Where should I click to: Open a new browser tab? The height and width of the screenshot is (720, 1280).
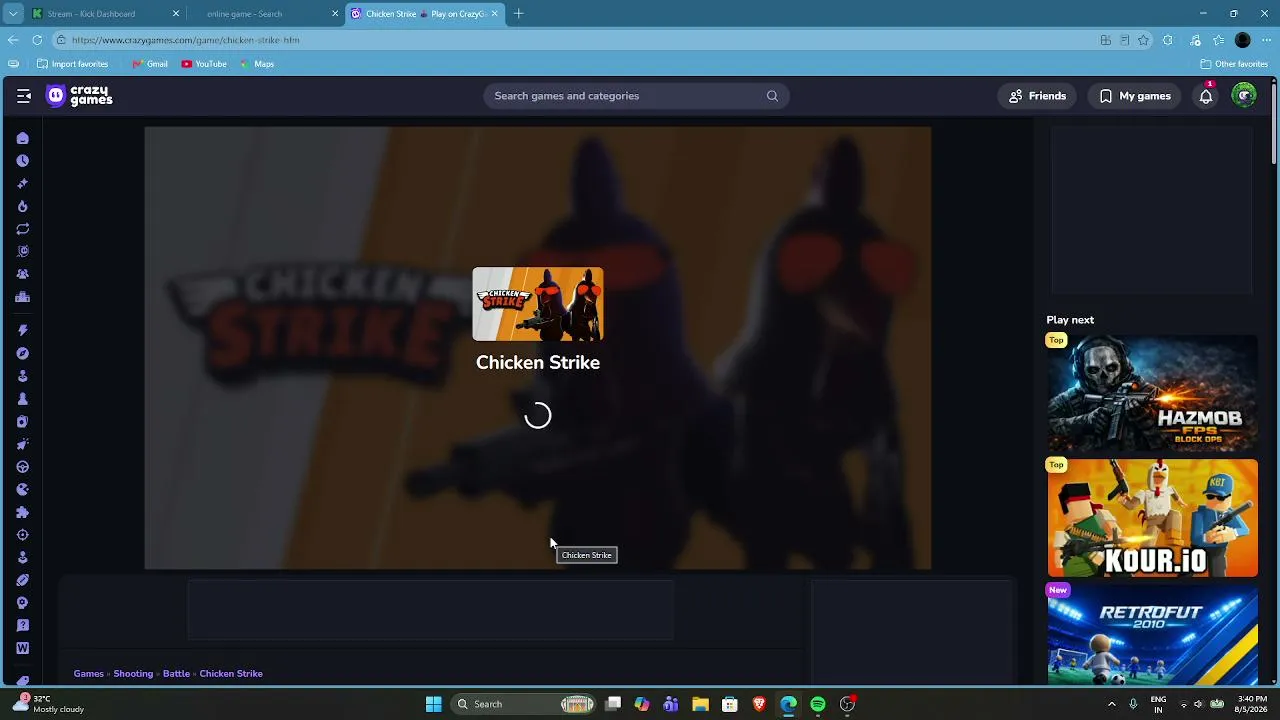518,14
